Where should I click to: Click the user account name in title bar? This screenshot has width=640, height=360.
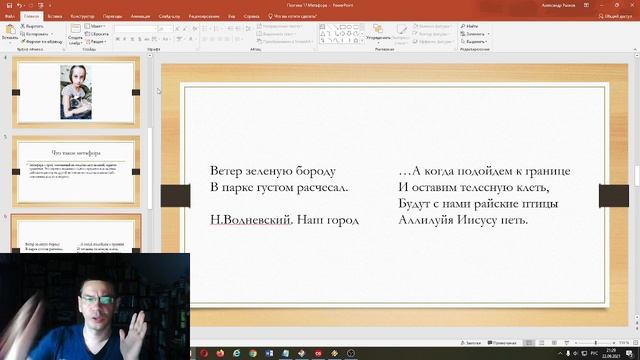[558, 5]
